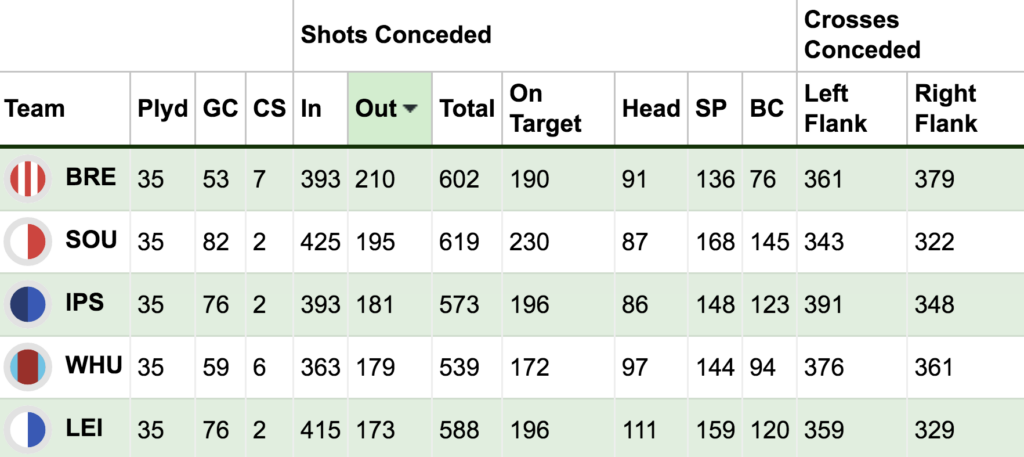Screen dimensions: 1024x457
Task: Select the Ipswich (IPS) team badge icon
Action: coord(28,304)
